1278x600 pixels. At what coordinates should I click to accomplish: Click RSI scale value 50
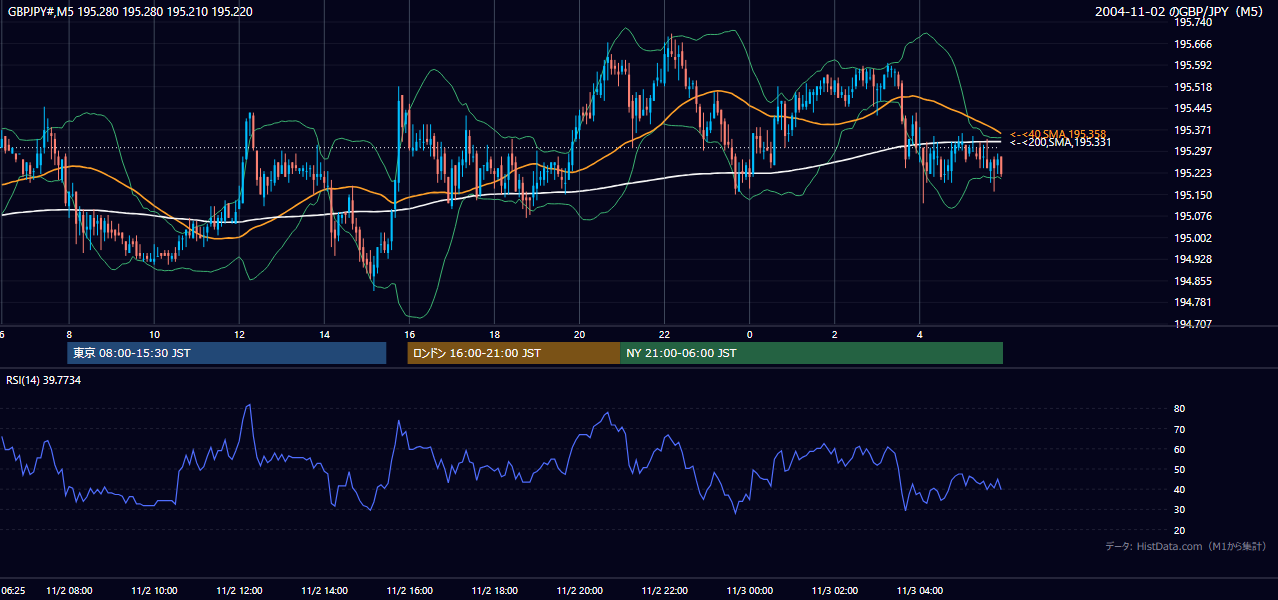tap(1180, 469)
